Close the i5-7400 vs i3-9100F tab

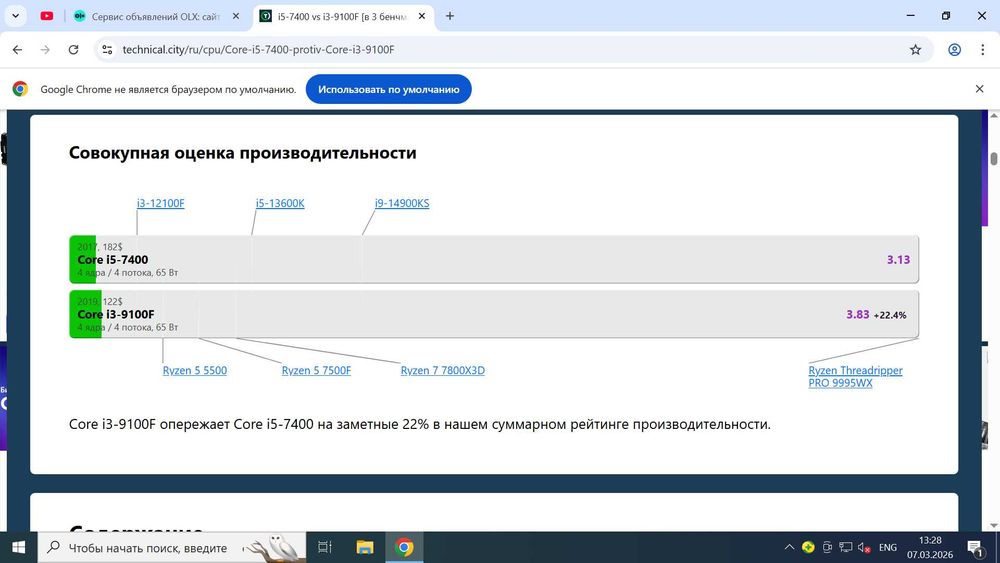[422, 17]
